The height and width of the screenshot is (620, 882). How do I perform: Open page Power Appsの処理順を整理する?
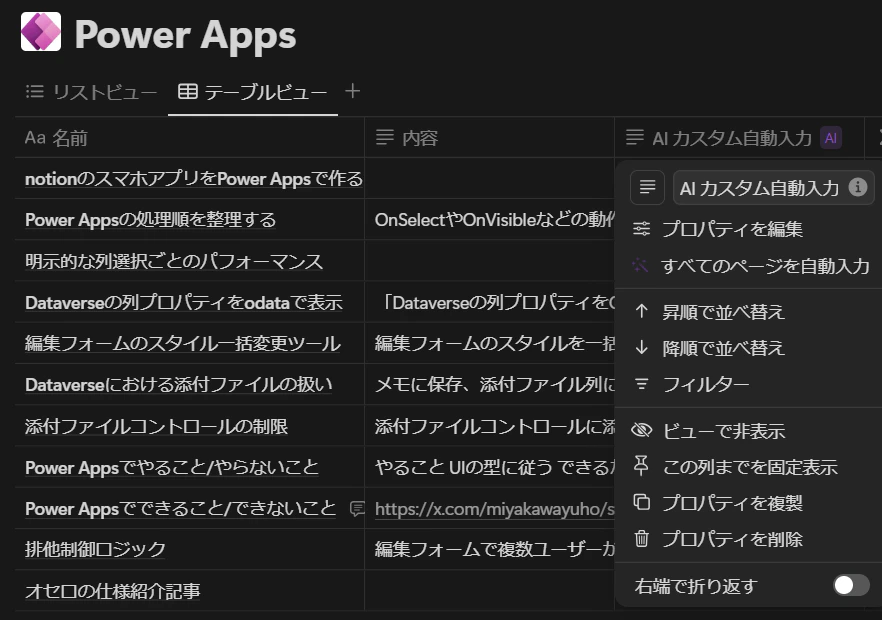coord(151,219)
